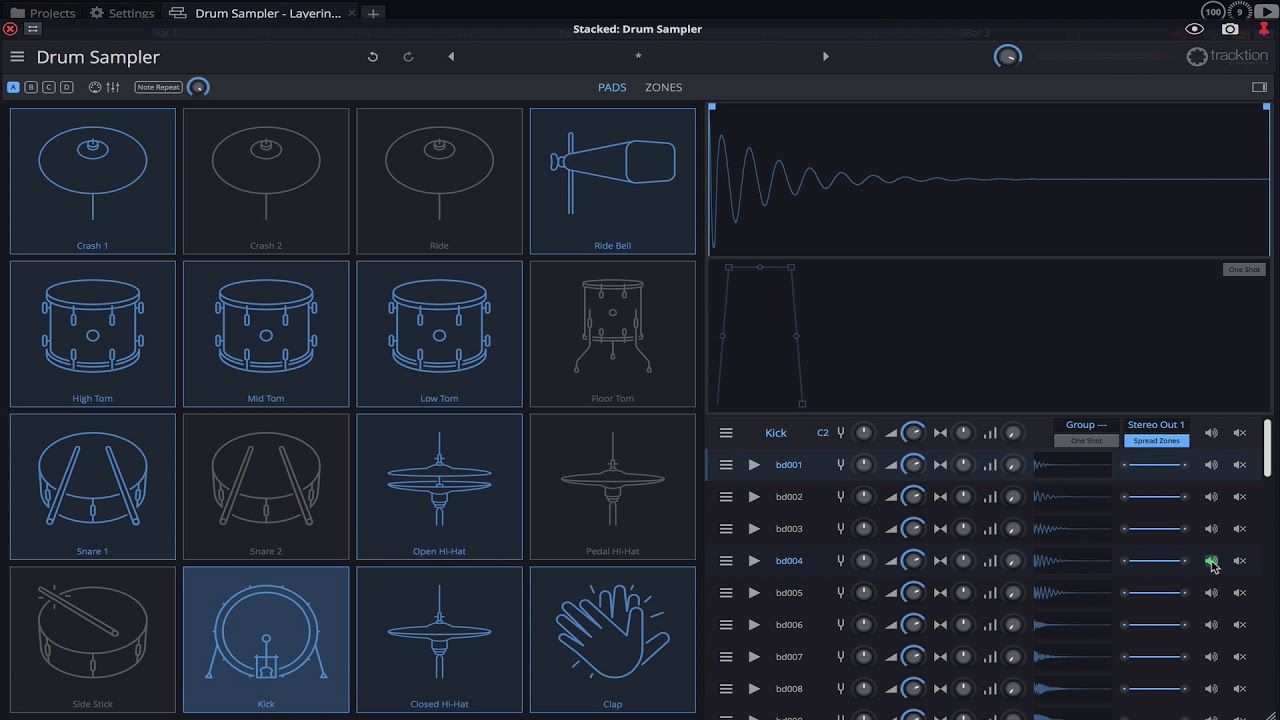Open the bd007 layer row menu

(x=726, y=657)
